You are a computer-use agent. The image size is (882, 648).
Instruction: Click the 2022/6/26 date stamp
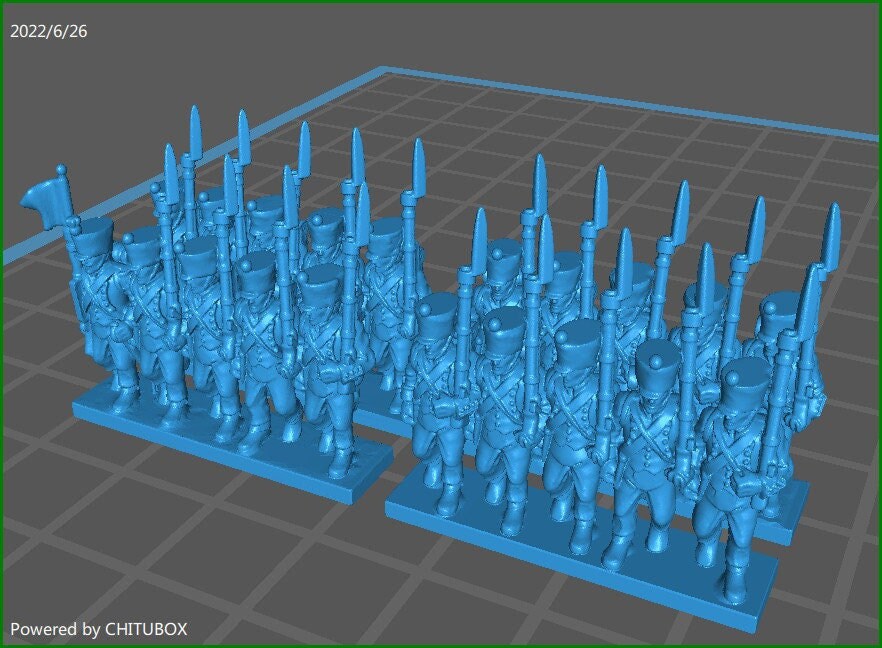tap(48, 31)
